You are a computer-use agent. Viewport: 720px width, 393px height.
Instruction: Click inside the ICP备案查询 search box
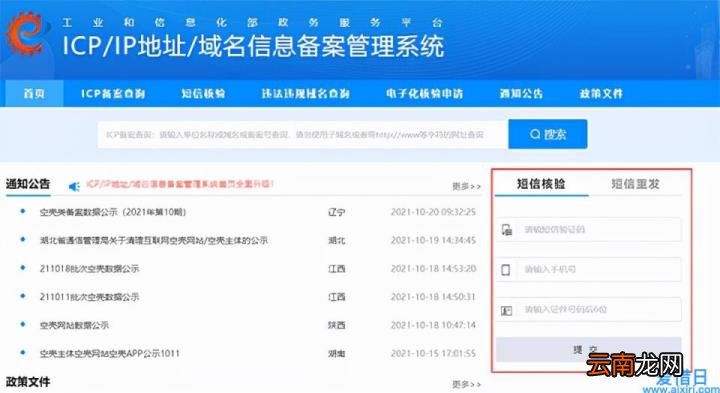click(303, 135)
